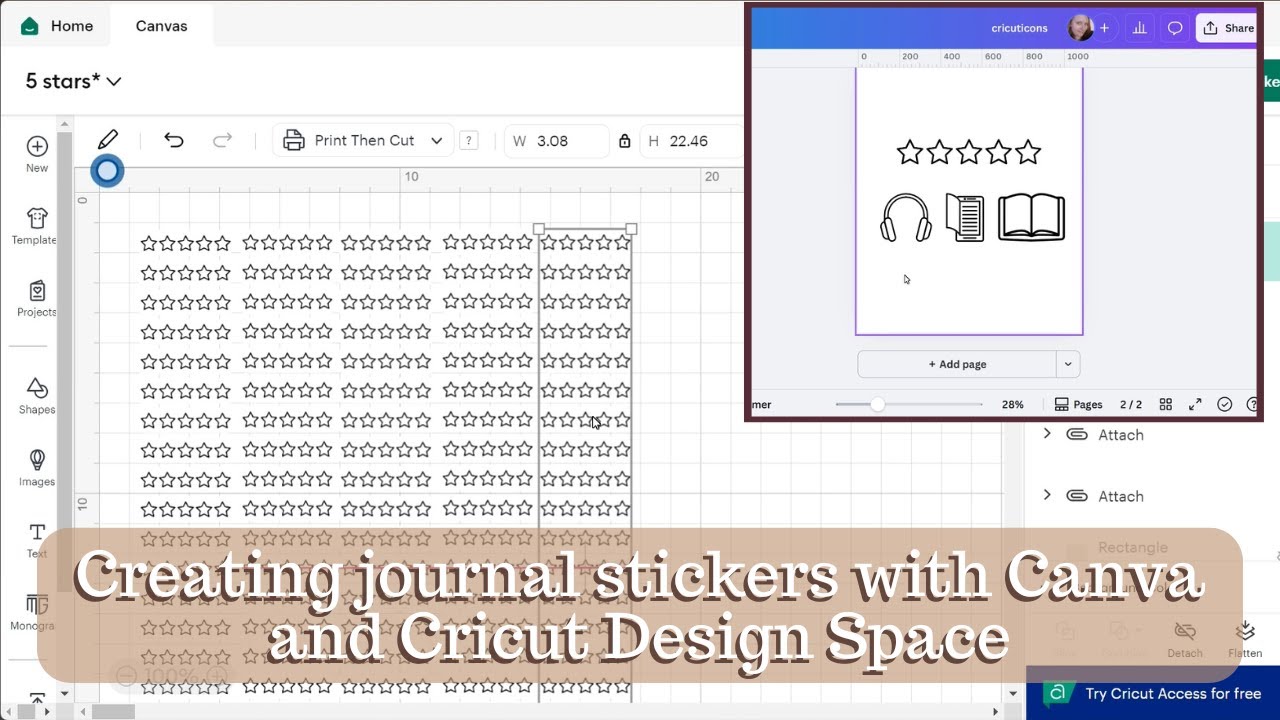Click the cricuticons project name in Canva

[x=1019, y=28]
